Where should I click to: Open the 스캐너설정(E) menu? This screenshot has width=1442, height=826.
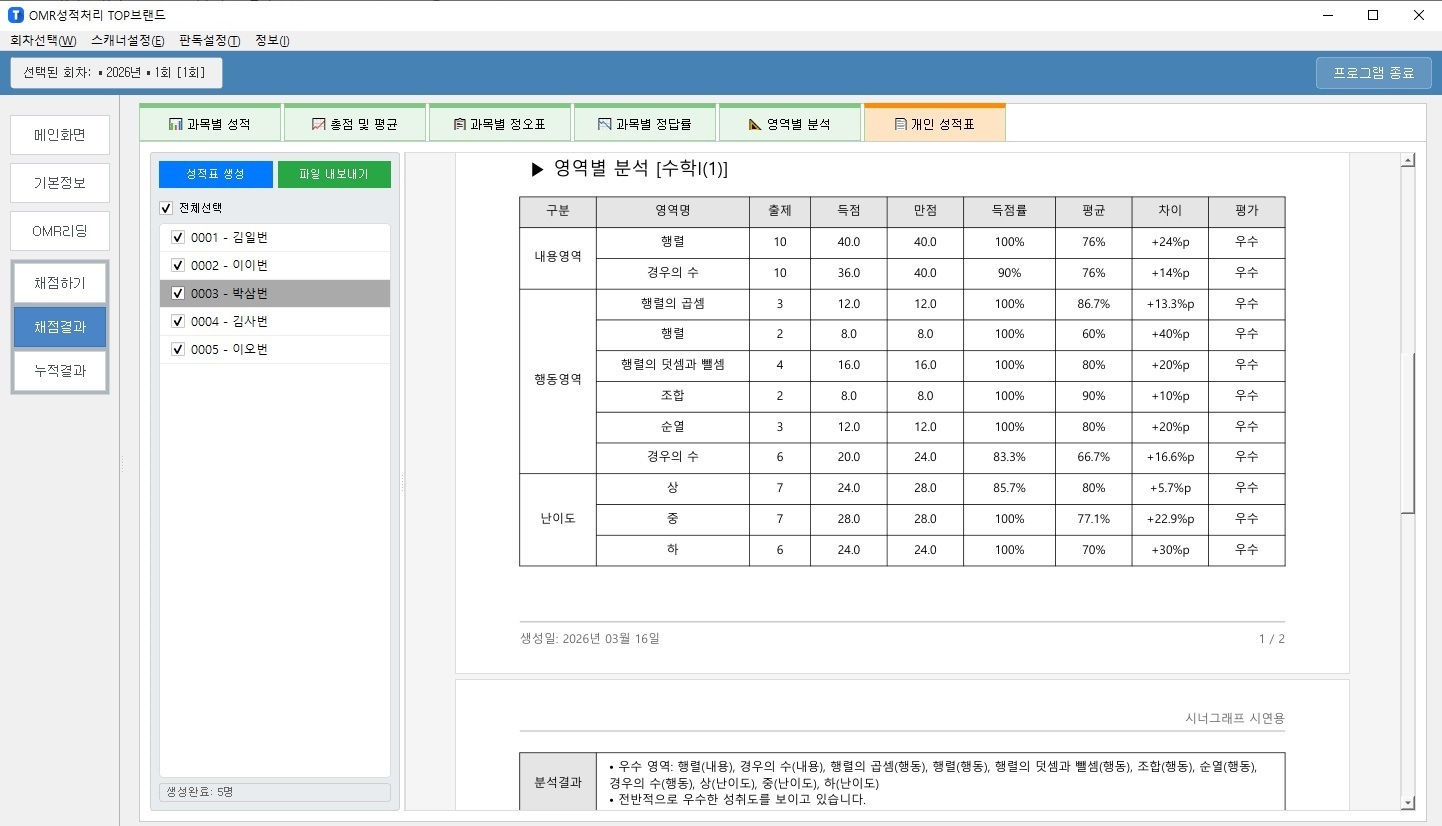[x=127, y=41]
